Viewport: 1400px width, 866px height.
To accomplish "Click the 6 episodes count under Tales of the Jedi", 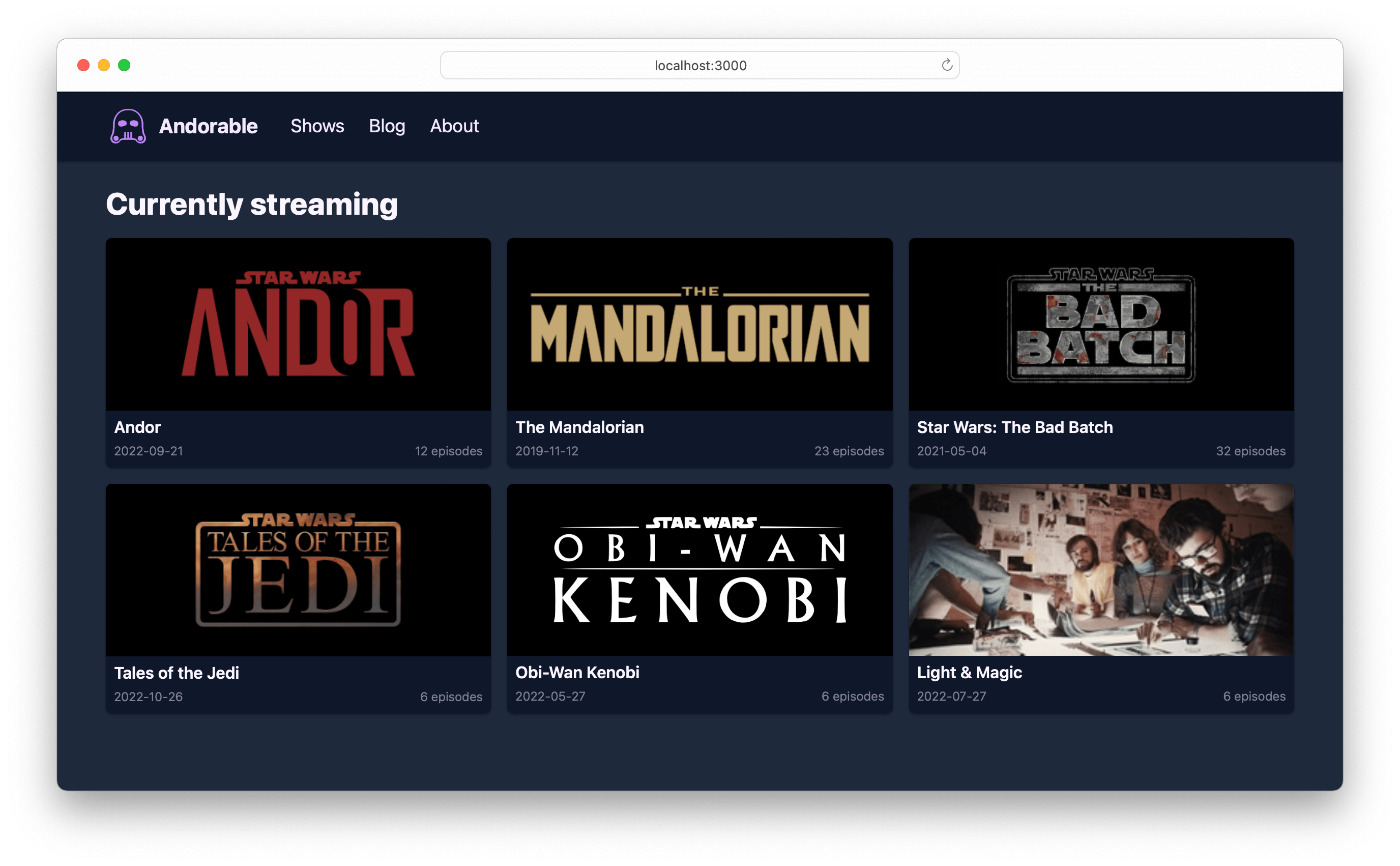I will point(451,697).
